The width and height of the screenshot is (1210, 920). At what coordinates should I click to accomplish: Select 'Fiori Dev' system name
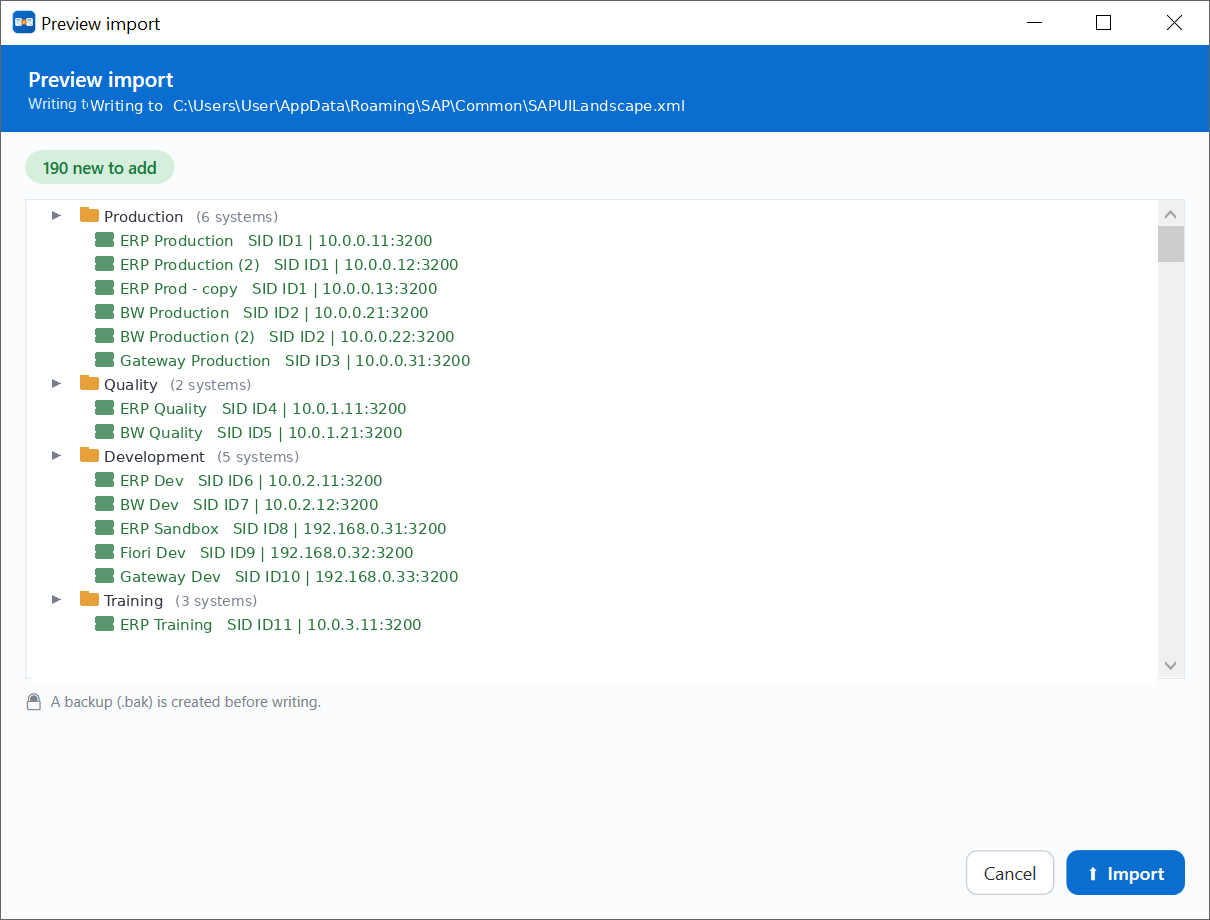click(x=153, y=553)
